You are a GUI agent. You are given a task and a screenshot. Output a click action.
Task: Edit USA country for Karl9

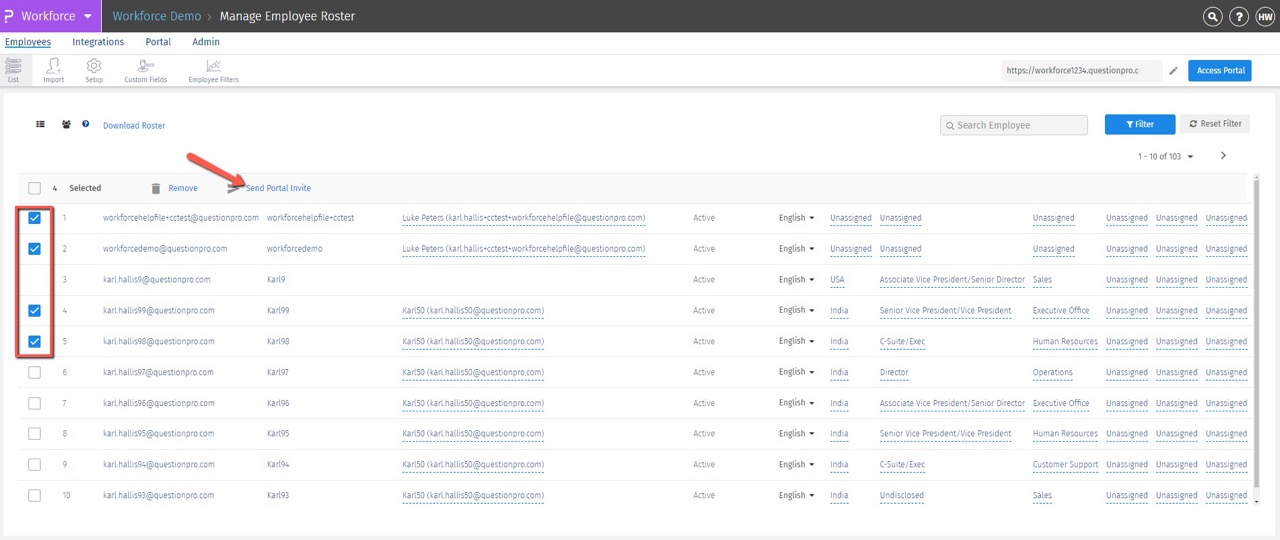838,280
